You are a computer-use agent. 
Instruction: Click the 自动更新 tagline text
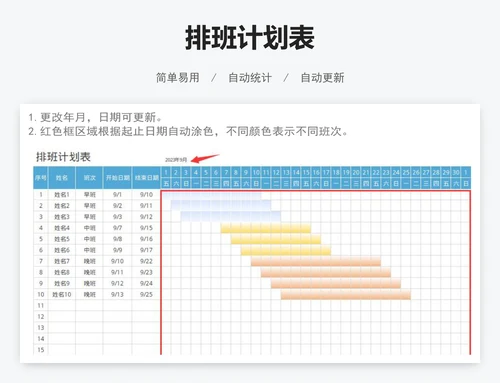pos(322,78)
